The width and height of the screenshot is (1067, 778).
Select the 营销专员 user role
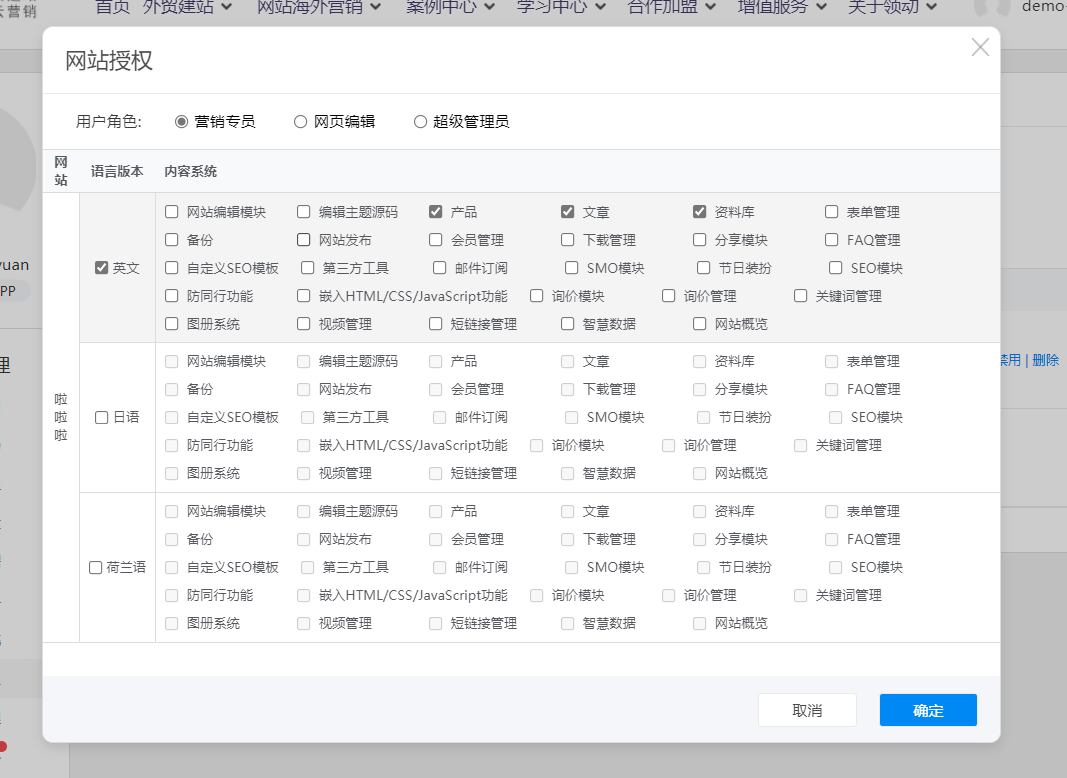(182, 122)
